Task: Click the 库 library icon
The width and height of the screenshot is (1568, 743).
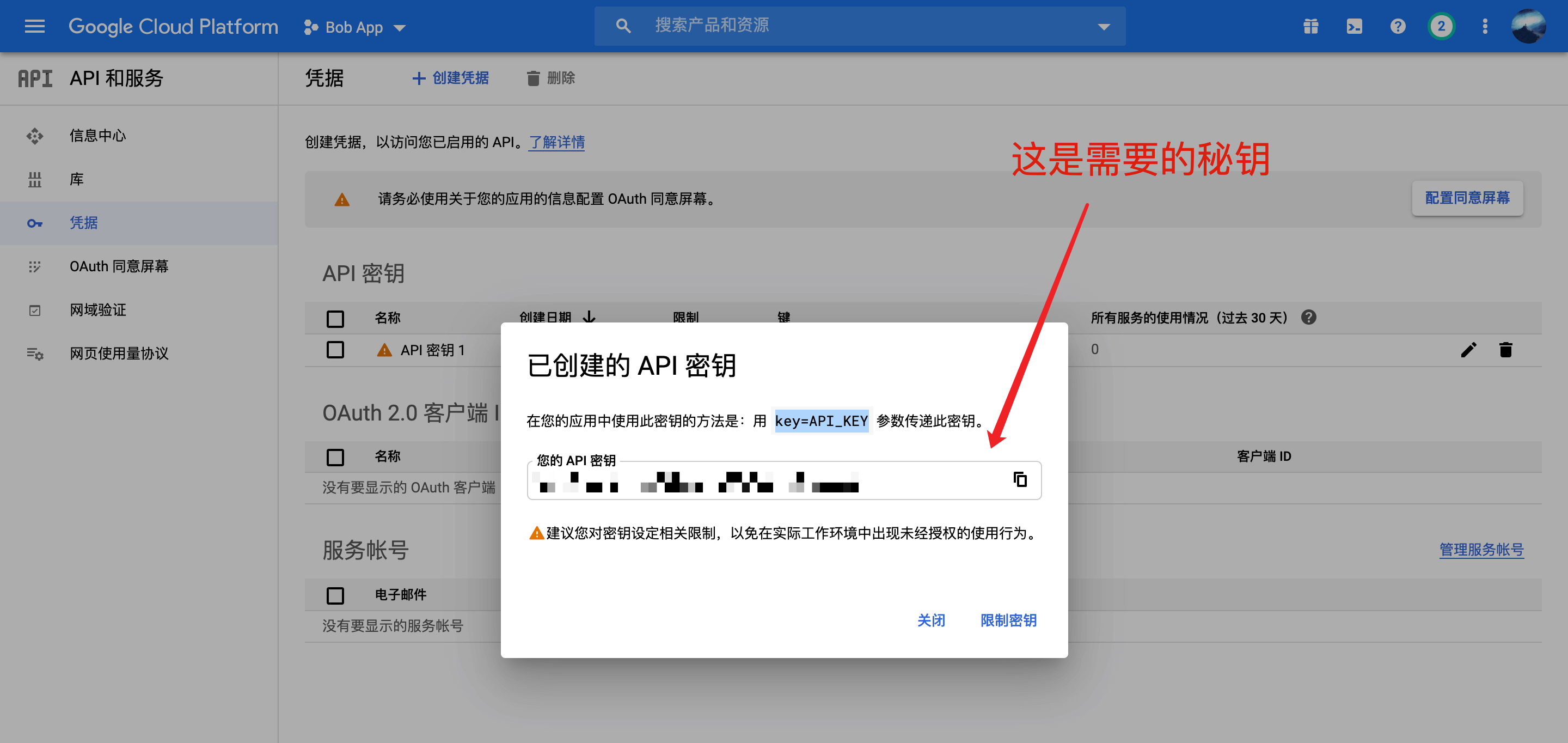Action: [x=35, y=180]
